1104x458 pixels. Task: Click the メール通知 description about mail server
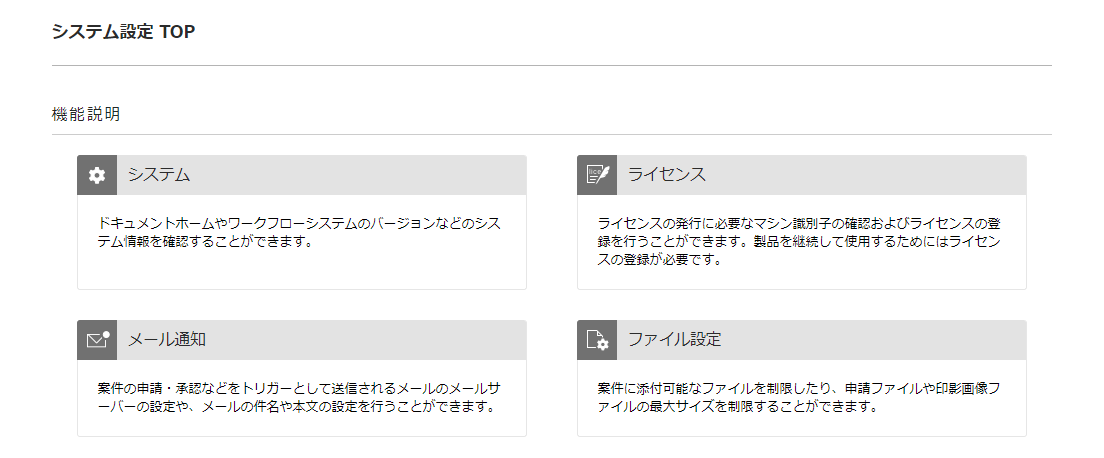tap(299, 398)
